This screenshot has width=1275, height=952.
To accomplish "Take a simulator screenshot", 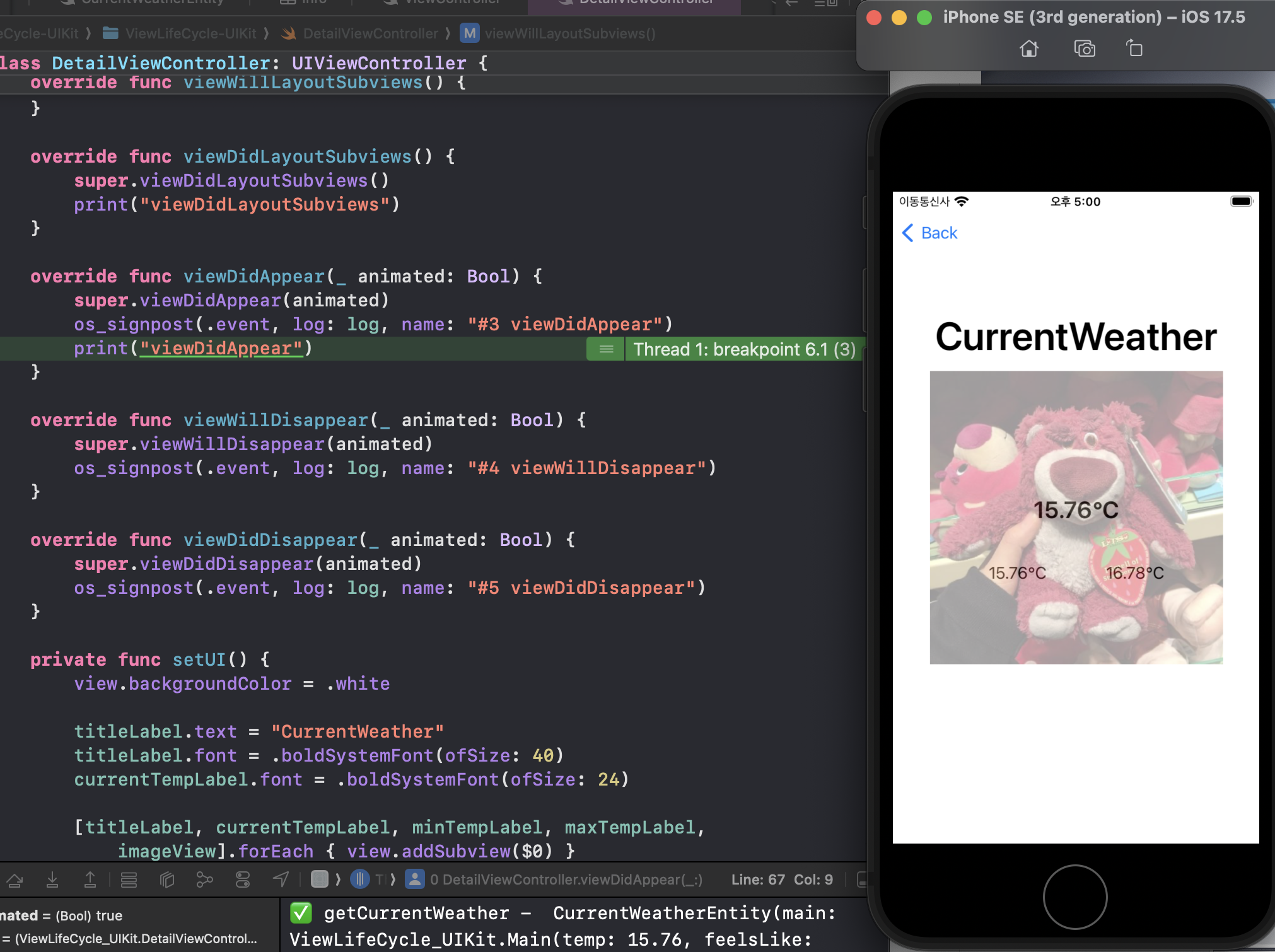I will [x=1084, y=49].
